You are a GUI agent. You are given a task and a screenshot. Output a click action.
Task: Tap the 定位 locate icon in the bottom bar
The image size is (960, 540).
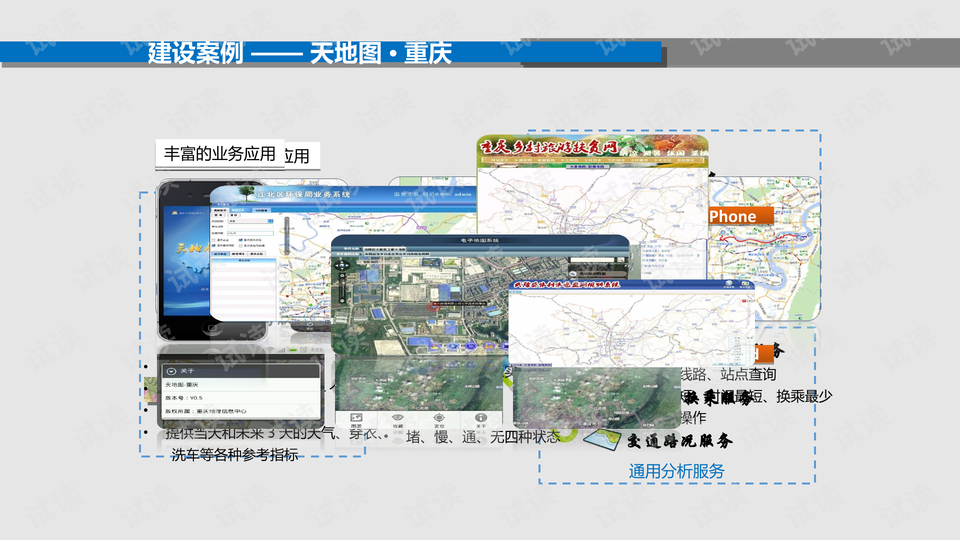point(439,418)
